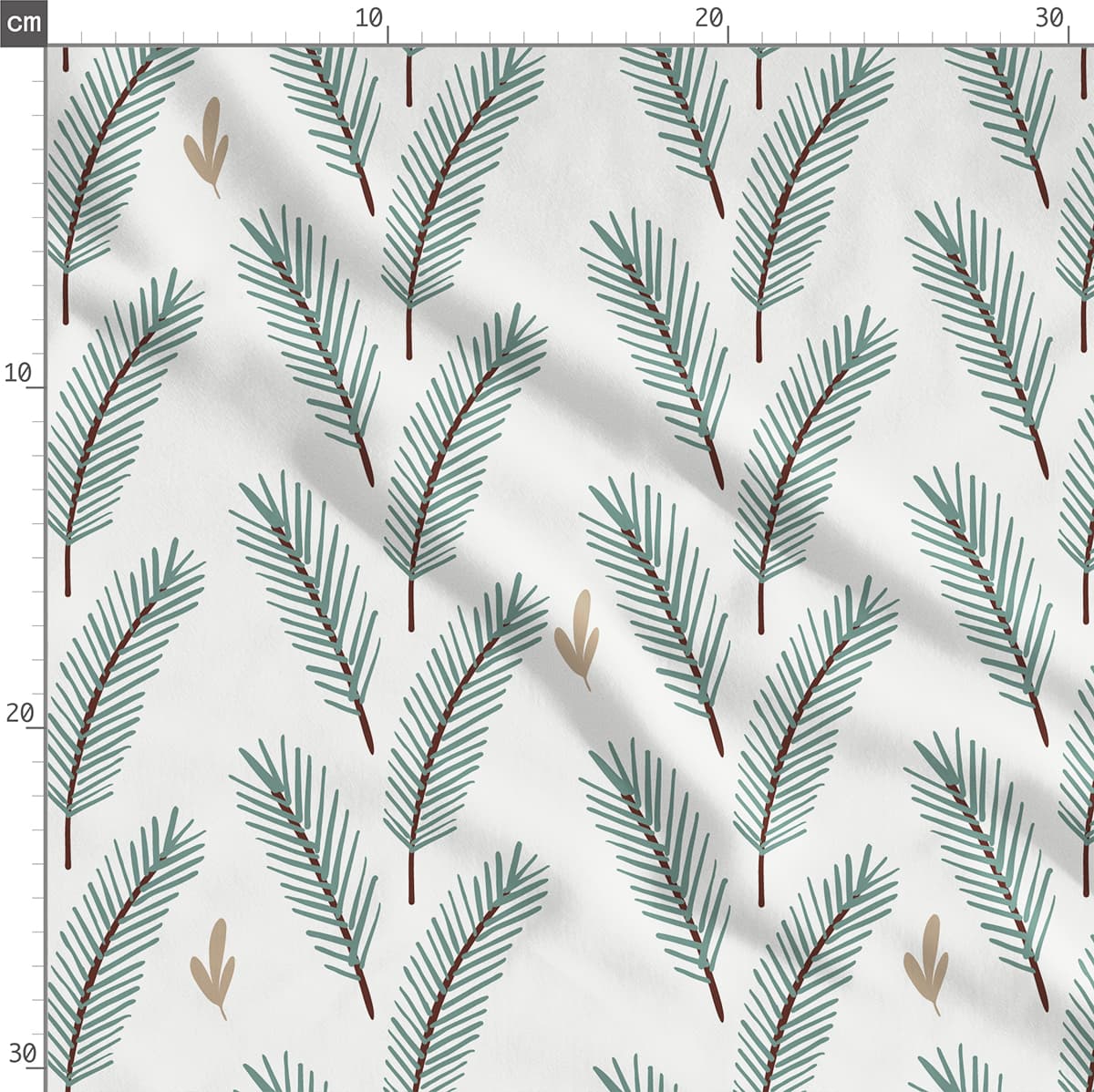Click the 10 mark on the top ruler
The height and width of the screenshot is (1092, 1094).
coord(369,18)
